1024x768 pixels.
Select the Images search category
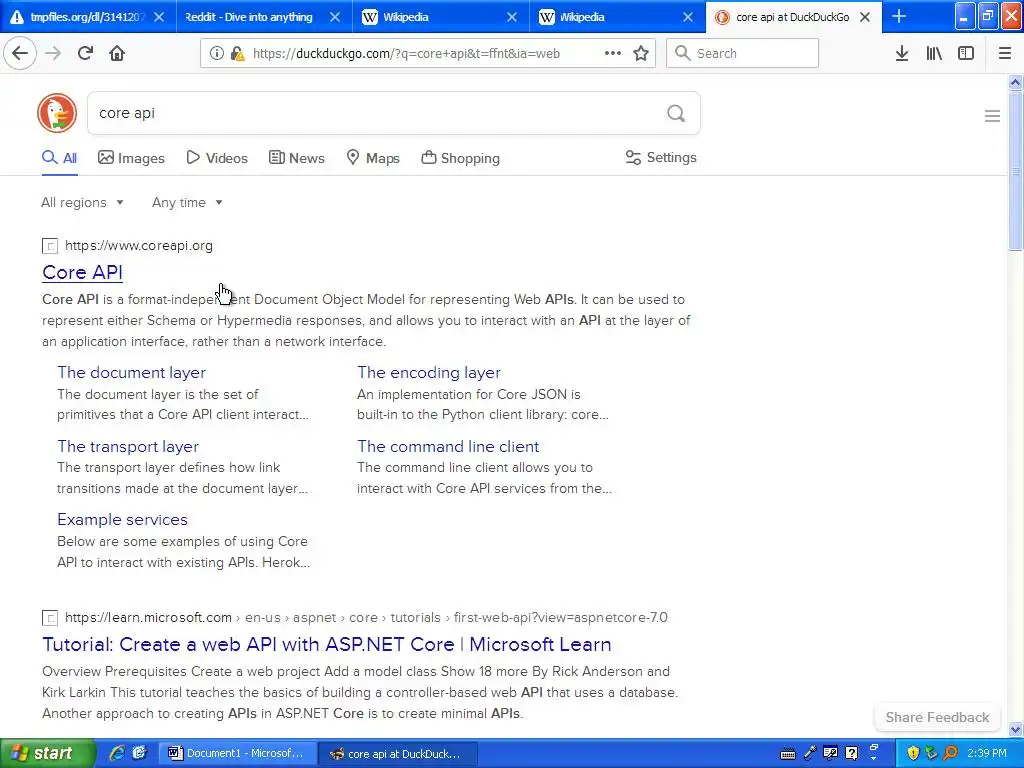pos(131,158)
